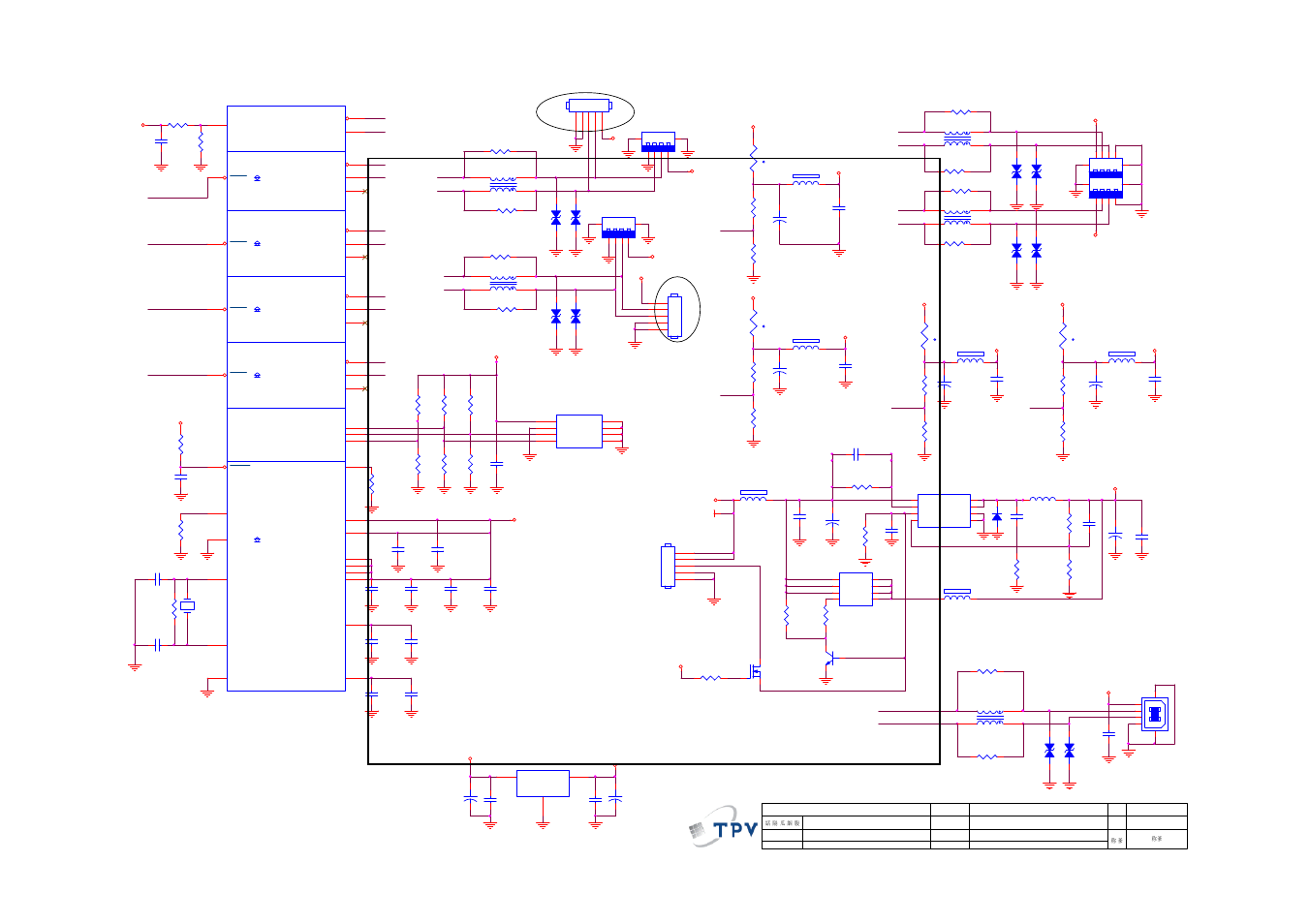Screen dimensions: 1309x924
Task: Click the crystal oscillator symbol
Action: pyautogui.click(x=188, y=605)
